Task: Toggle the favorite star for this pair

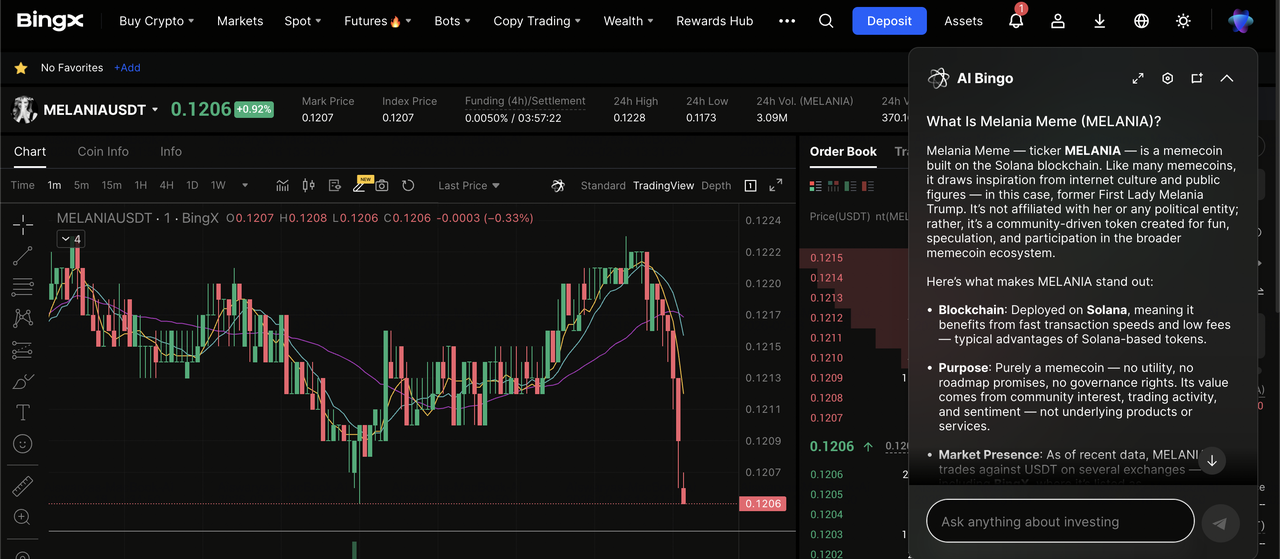Action: click(20, 68)
